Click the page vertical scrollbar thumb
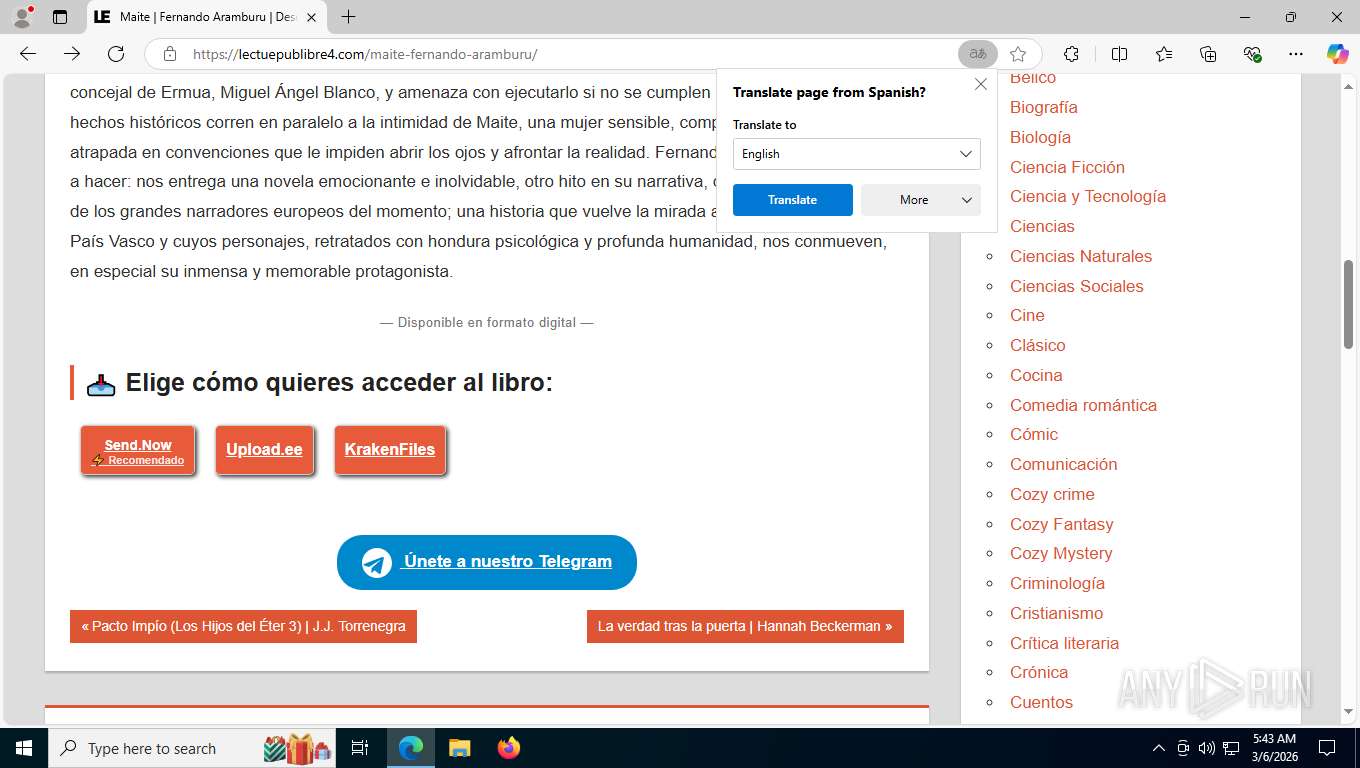 pos(1348,304)
